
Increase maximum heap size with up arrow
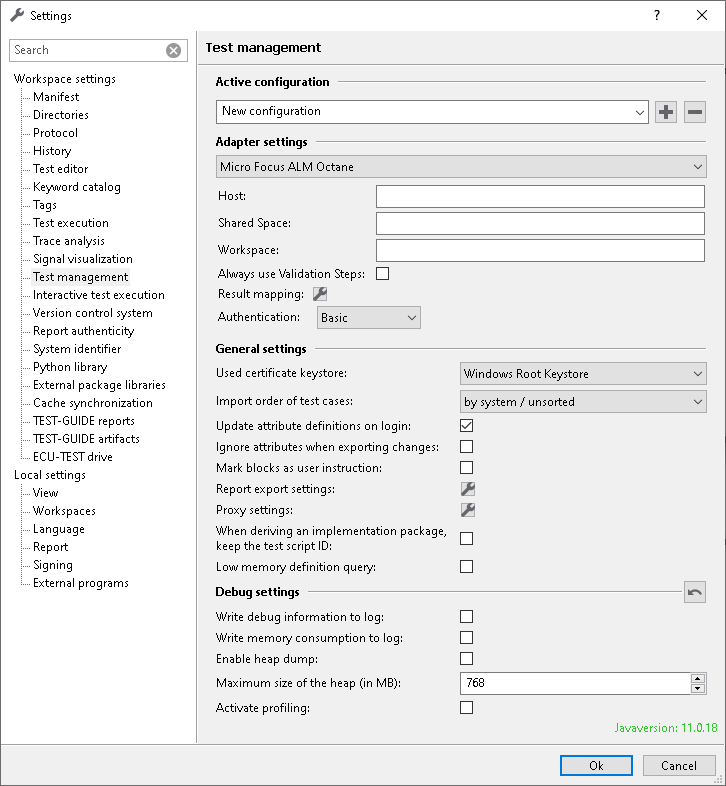[697, 679]
